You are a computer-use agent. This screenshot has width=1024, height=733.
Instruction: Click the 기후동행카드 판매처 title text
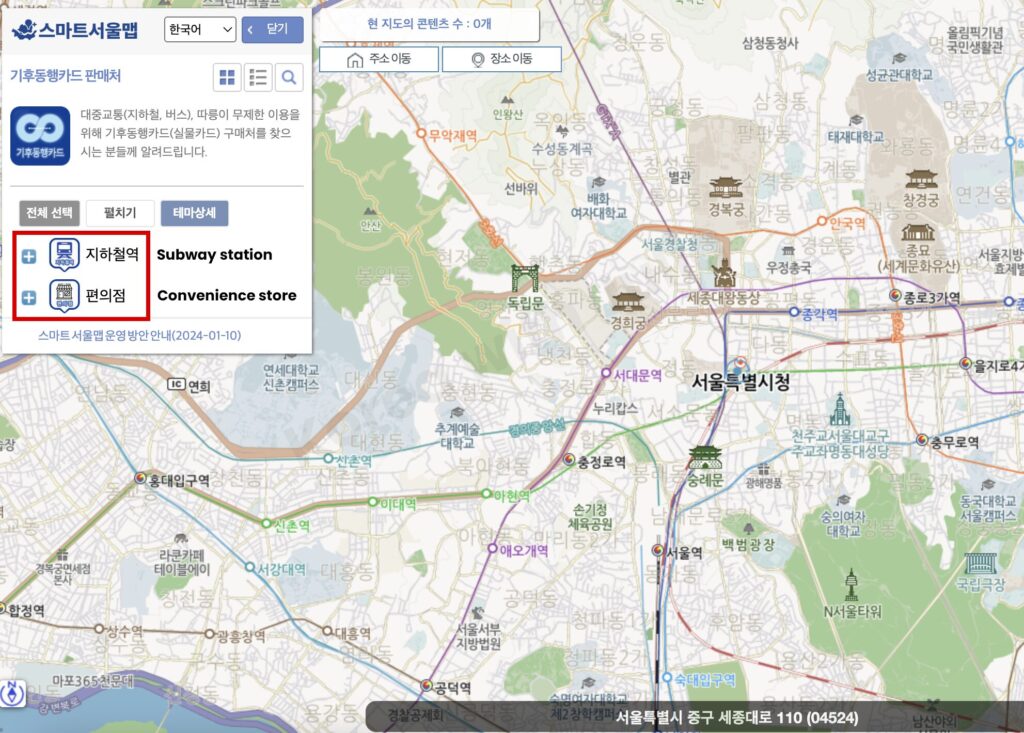tap(65, 76)
